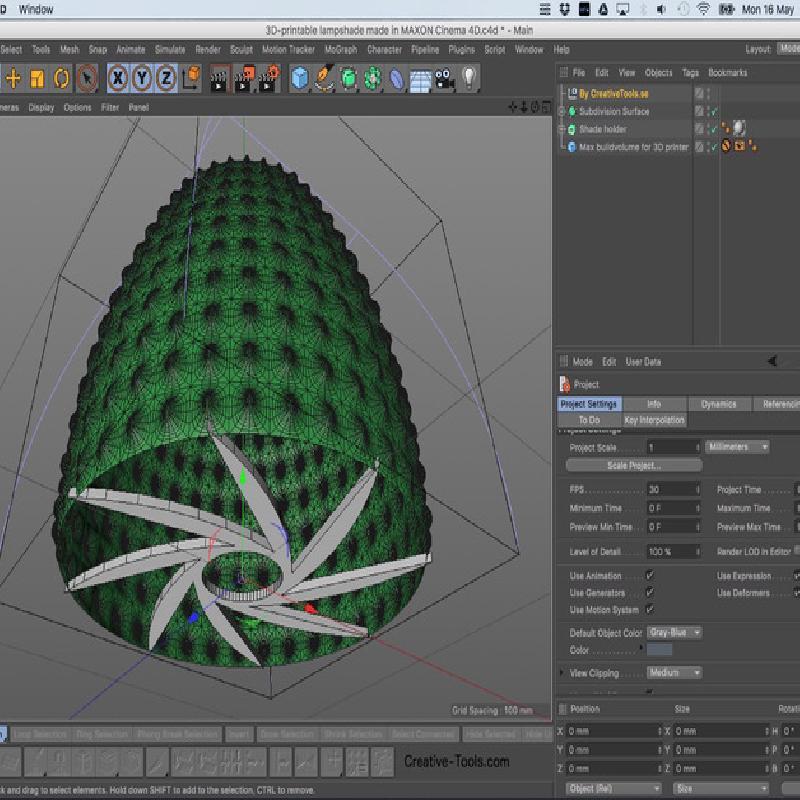Toggle the Y axis lock
800x800 pixels.
tap(142, 77)
